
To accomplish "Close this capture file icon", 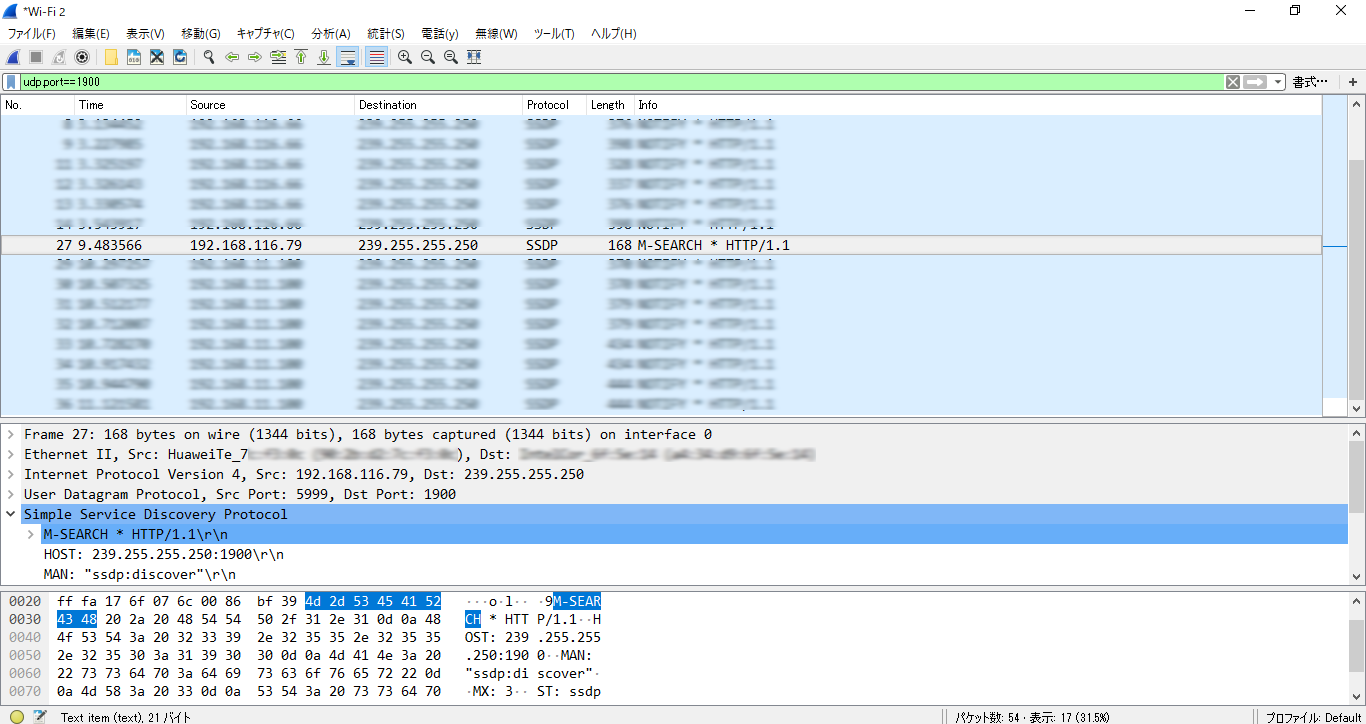I will [x=157, y=57].
